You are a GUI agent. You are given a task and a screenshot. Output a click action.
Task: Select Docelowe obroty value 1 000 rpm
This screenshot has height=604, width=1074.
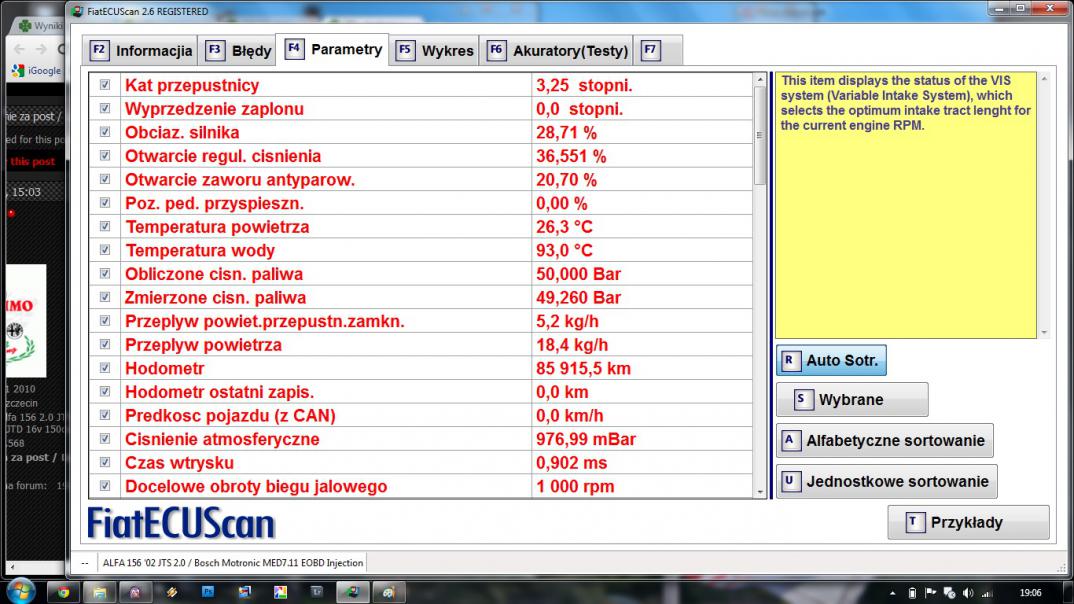575,486
